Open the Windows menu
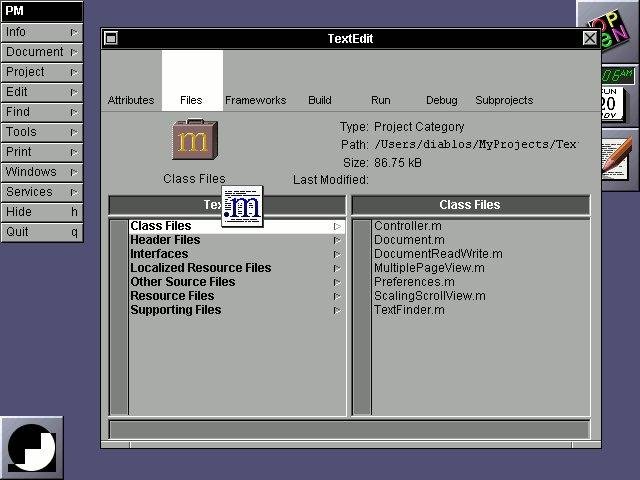The image size is (640, 480). tap(42, 172)
